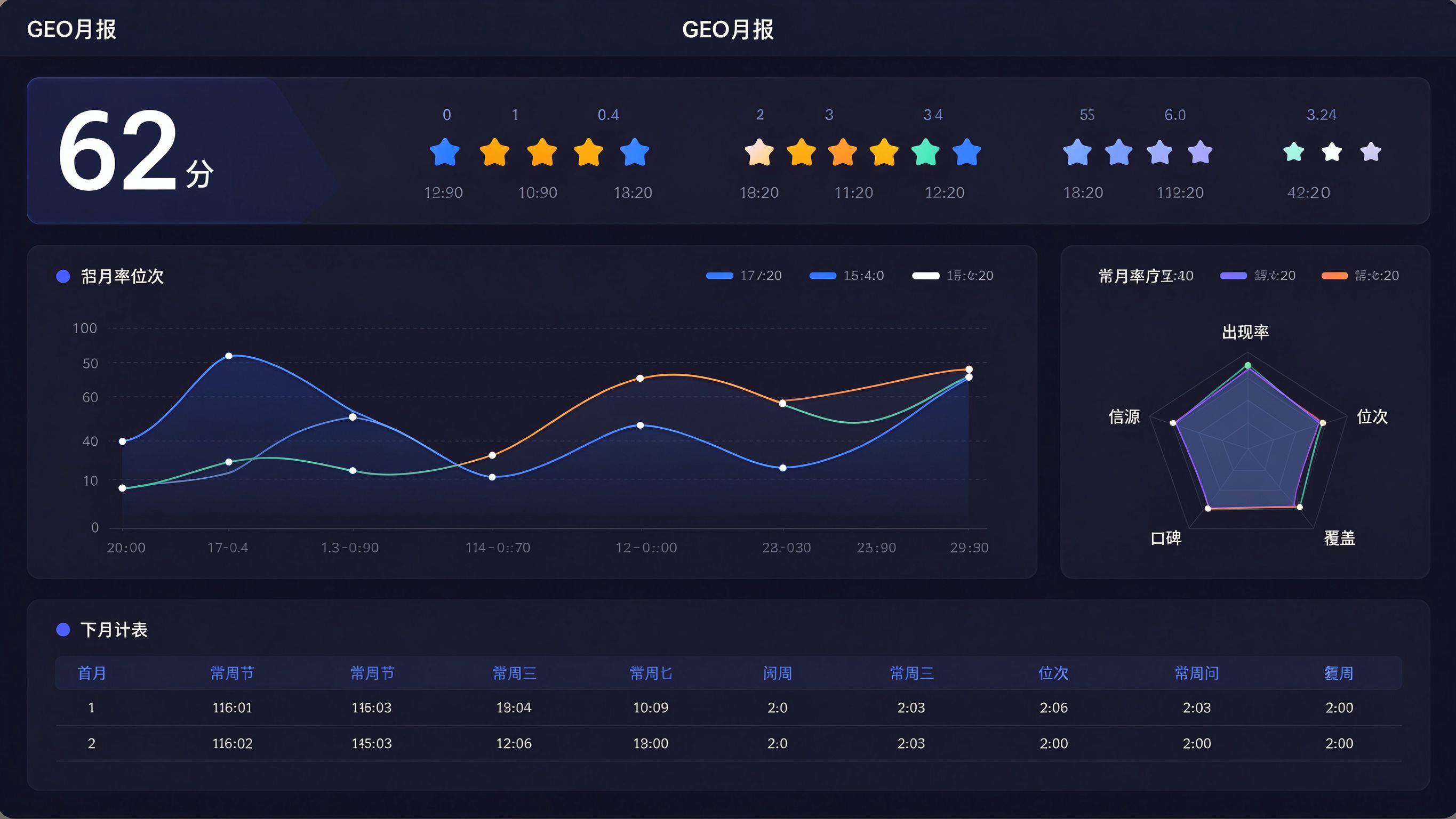Click the blue line's peak point above 17-0.4
The width and height of the screenshot is (1456, 819).
(x=229, y=356)
